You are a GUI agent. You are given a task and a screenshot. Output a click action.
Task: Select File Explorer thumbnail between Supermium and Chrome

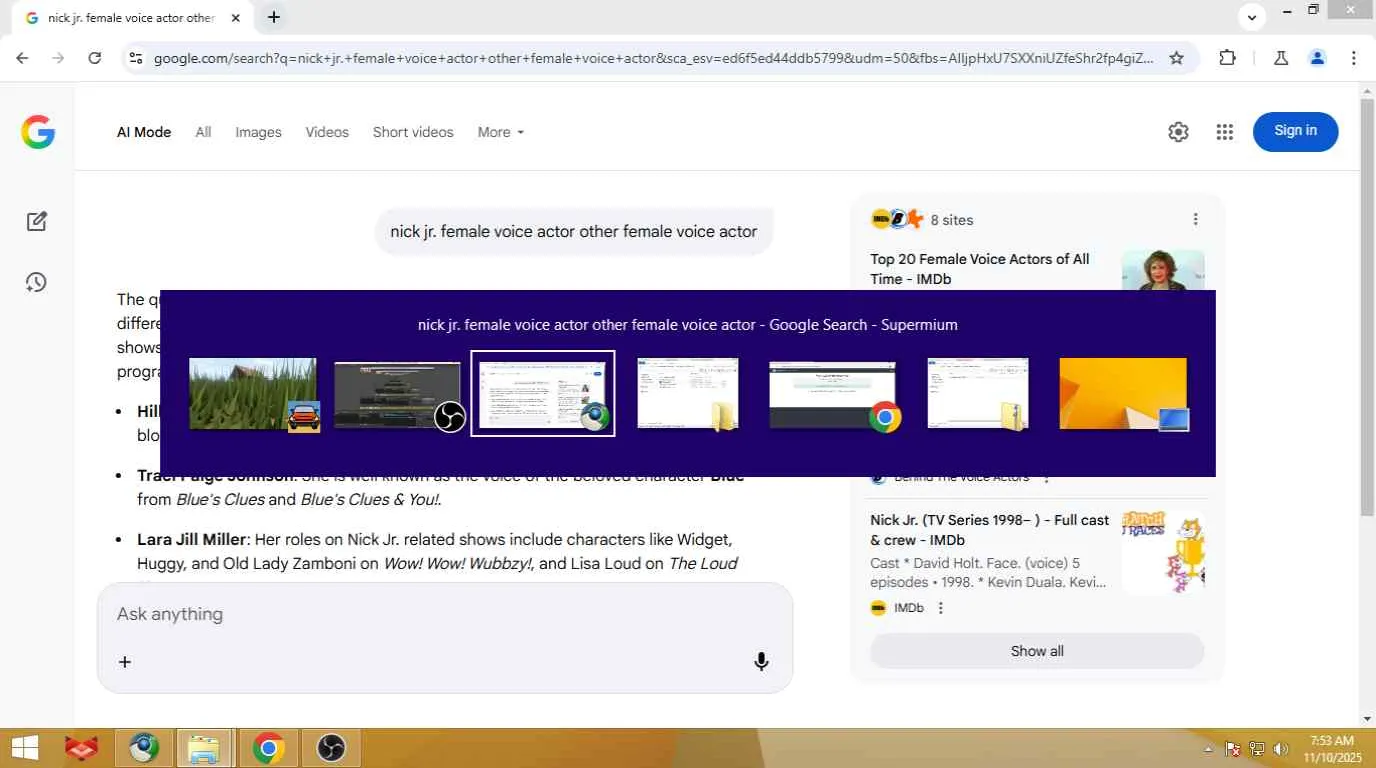pos(688,394)
